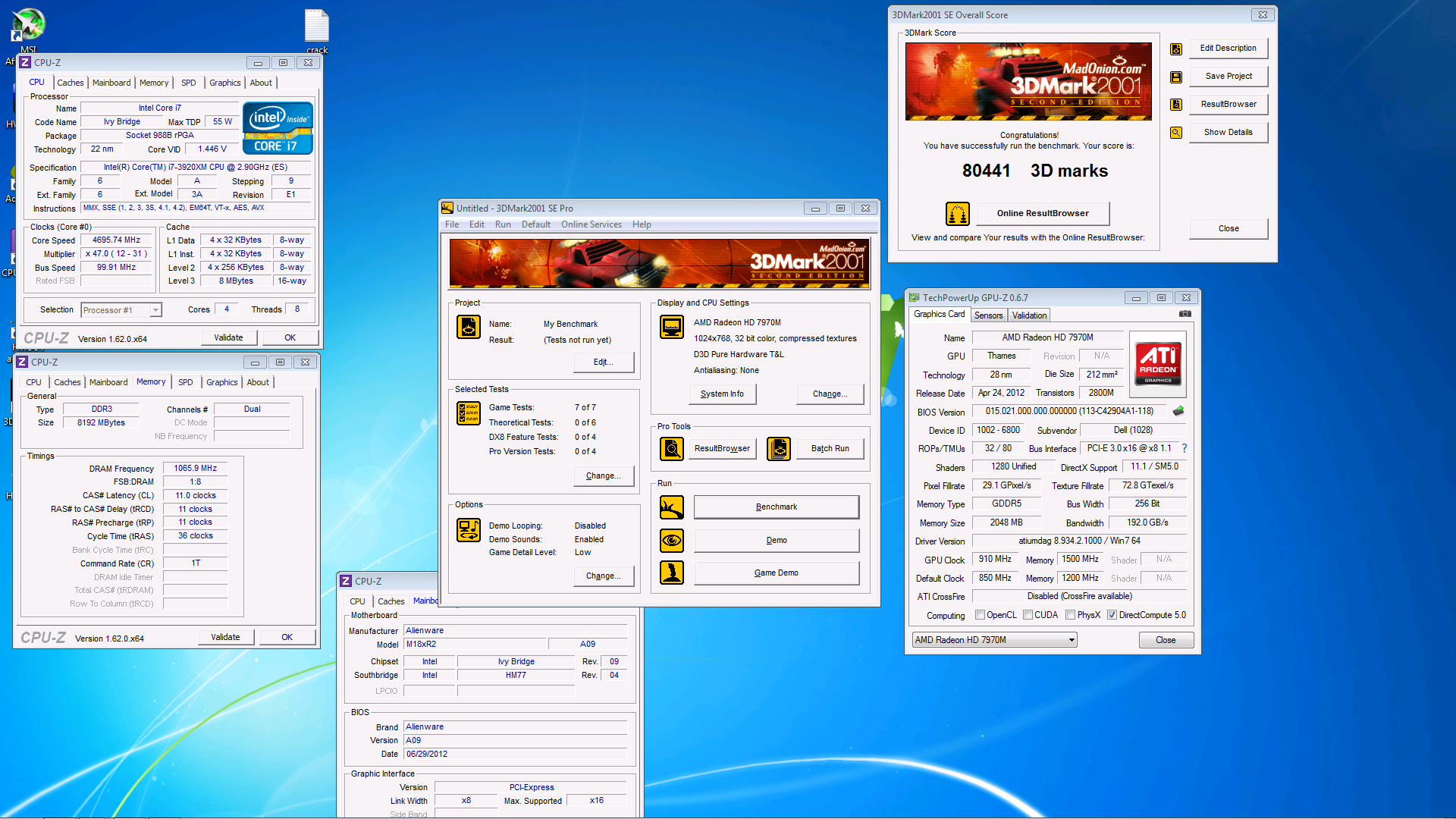The image size is (1456, 819).
Task: Click the Bus Interface question mark
Action: [1185, 448]
